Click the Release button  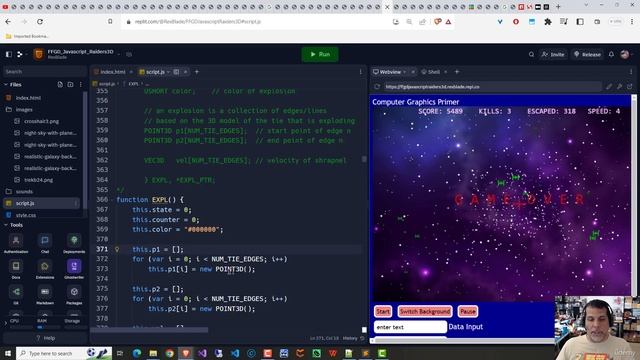click(x=587, y=54)
